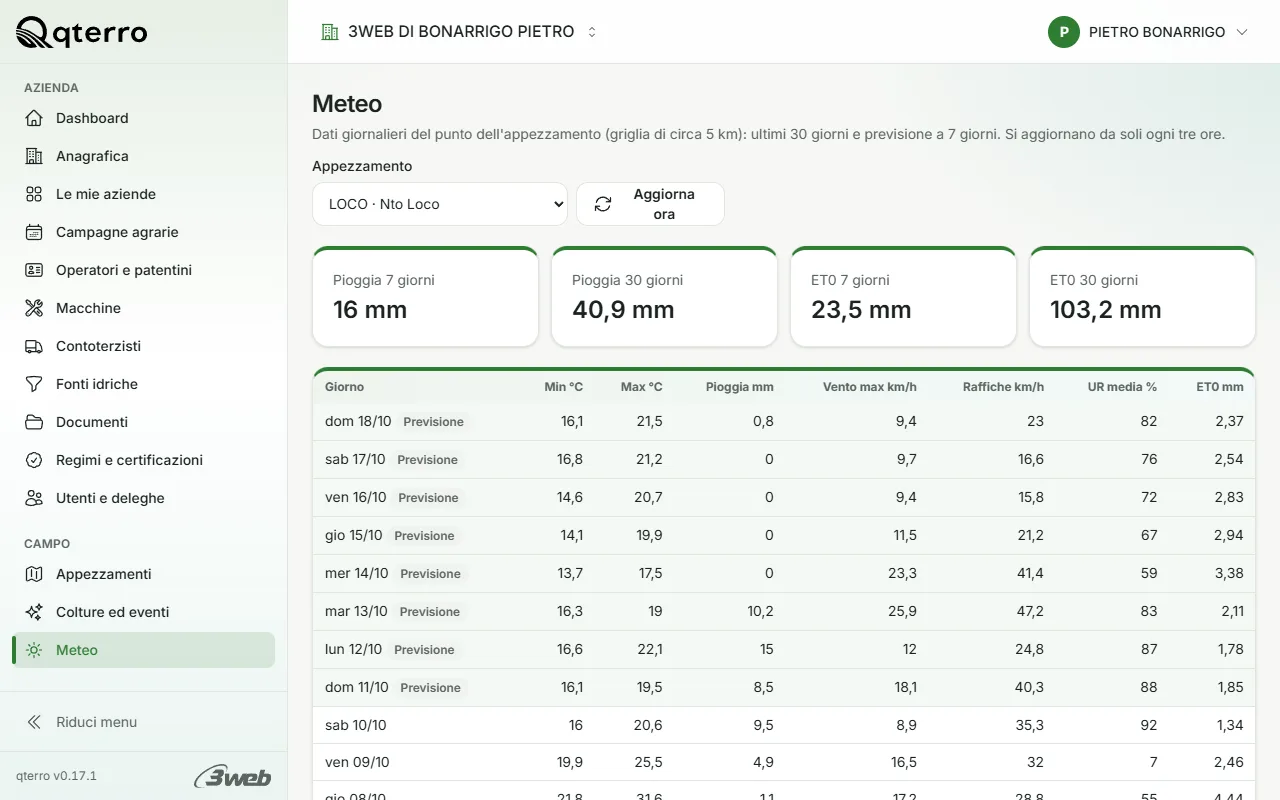Click the Pioggia 7 giorni summary card
This screenshot has height=800, width=1280.
(x=425, y=297)
